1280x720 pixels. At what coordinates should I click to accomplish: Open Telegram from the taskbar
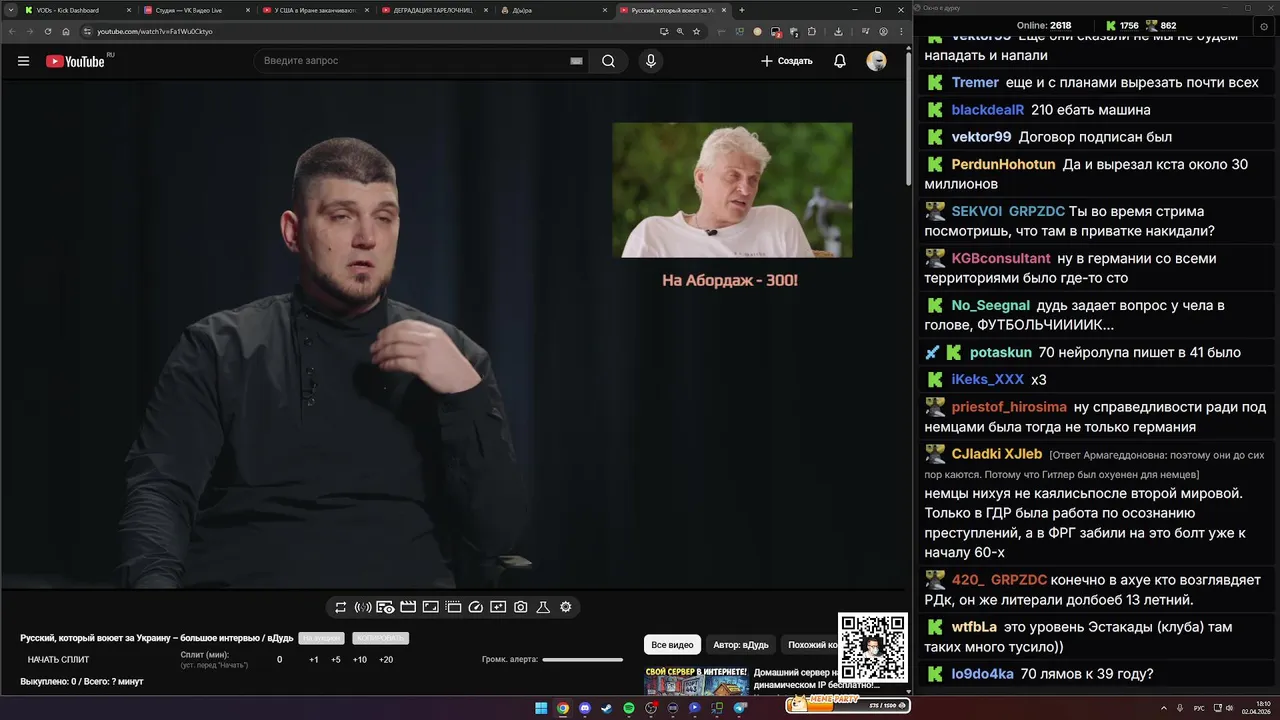coord(740,708)
